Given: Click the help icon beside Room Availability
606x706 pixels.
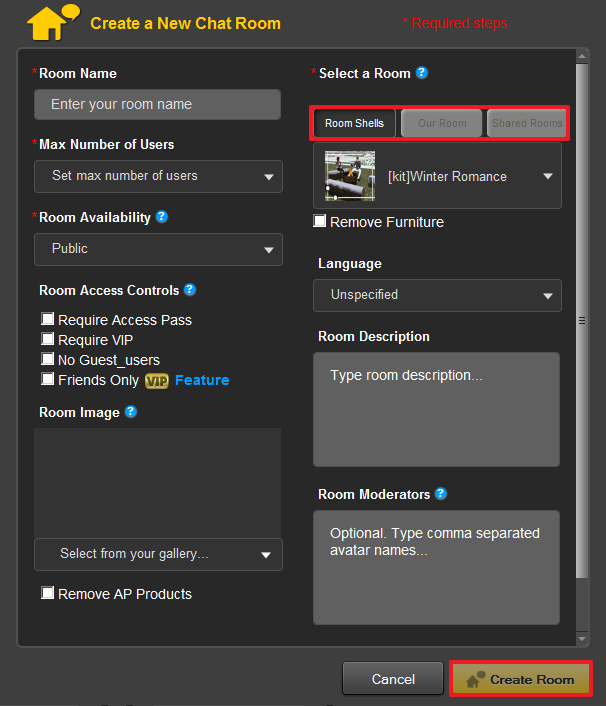Looking at the screenshot, I should [x=162, y=217].
